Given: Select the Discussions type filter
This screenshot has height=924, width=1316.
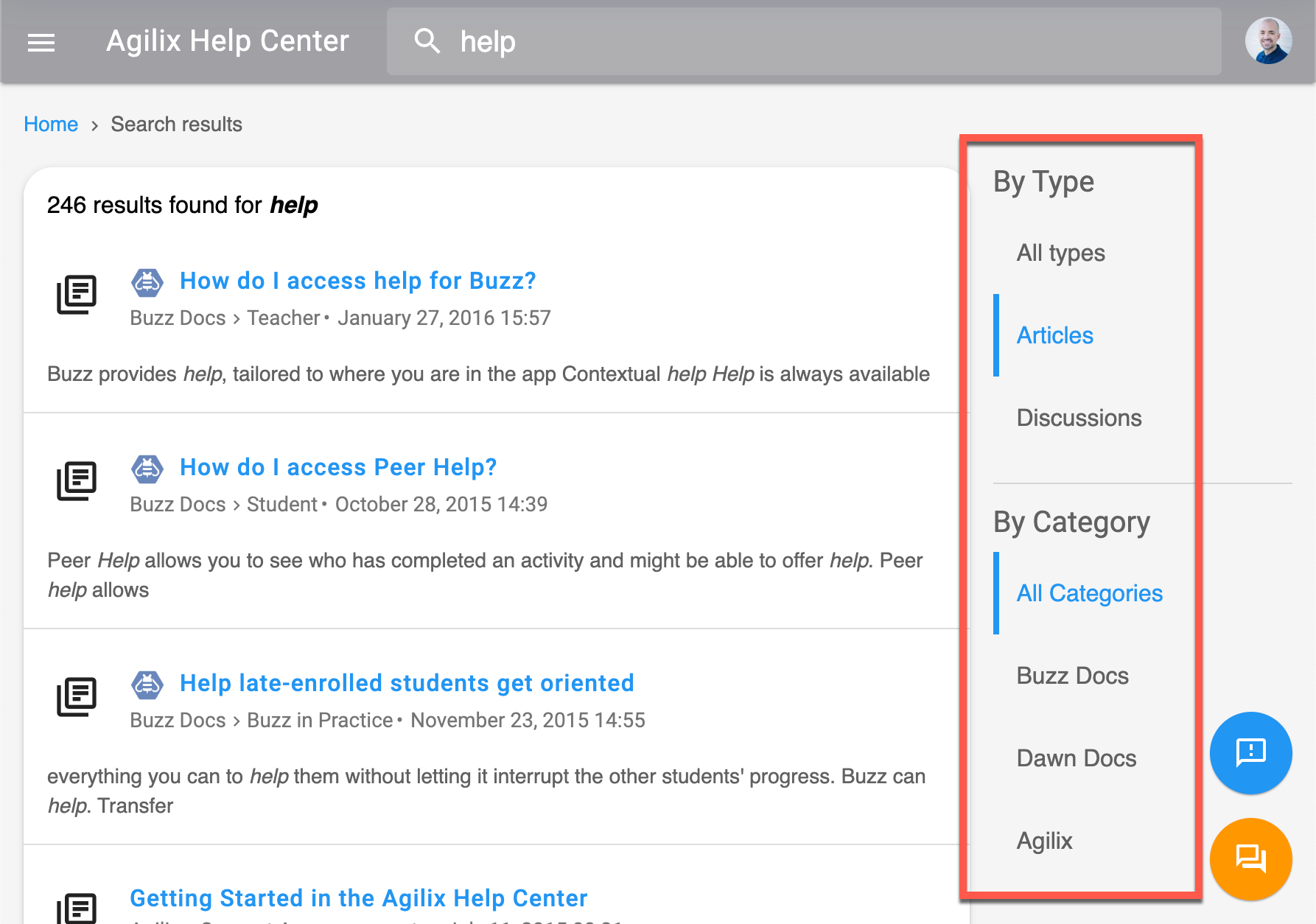Looking at the screenshot, I should click(x=1079, y=418).
